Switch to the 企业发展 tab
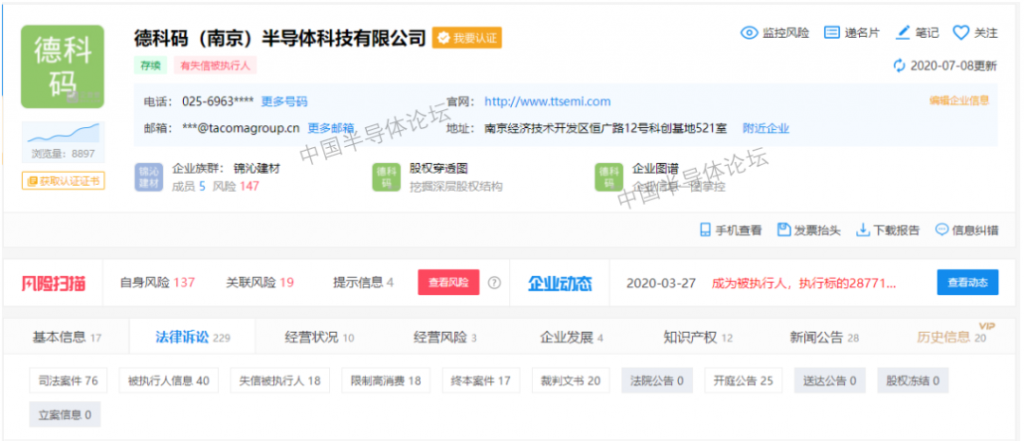Viewport: 1024px width, 441px height. tap(571, 338)
